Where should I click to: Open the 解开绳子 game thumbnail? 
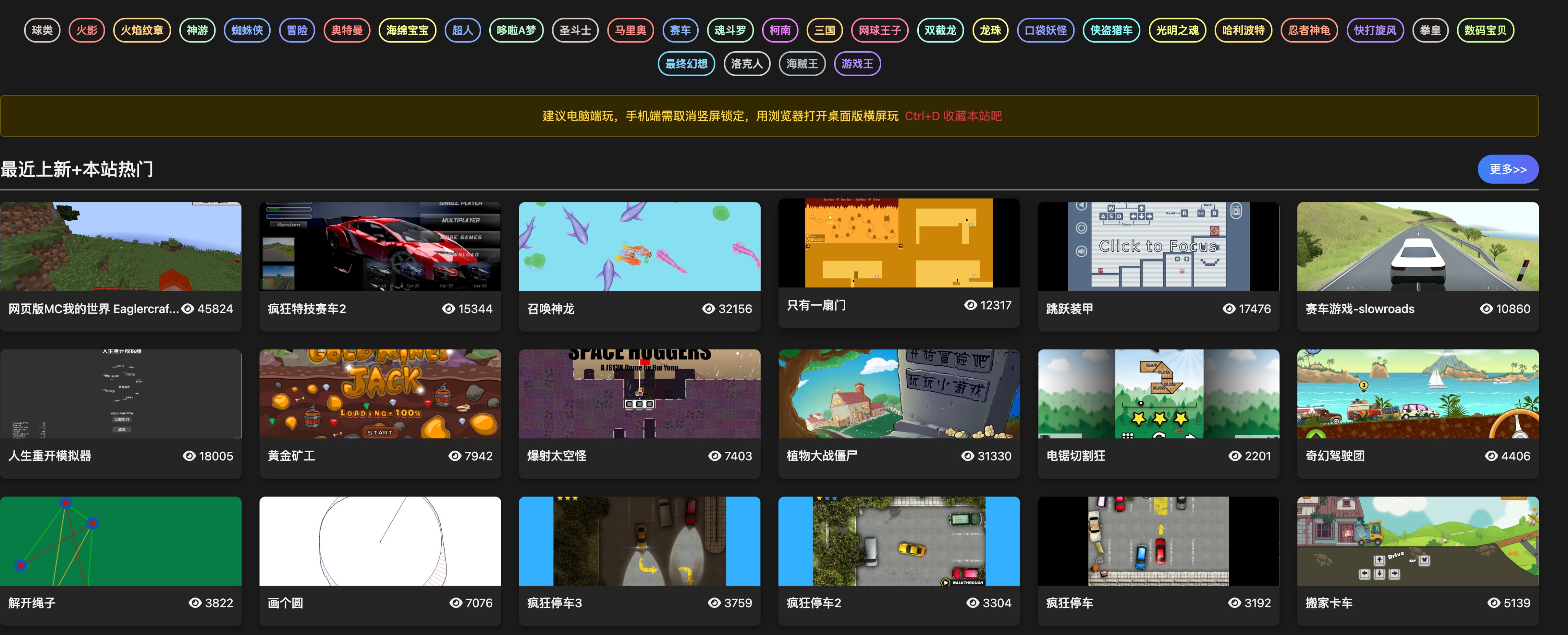121,541
